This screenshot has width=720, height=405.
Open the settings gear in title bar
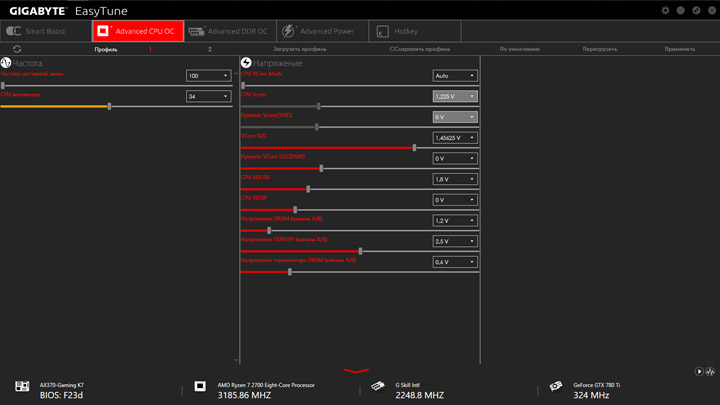pyautogui.click(x=665, y=10)
